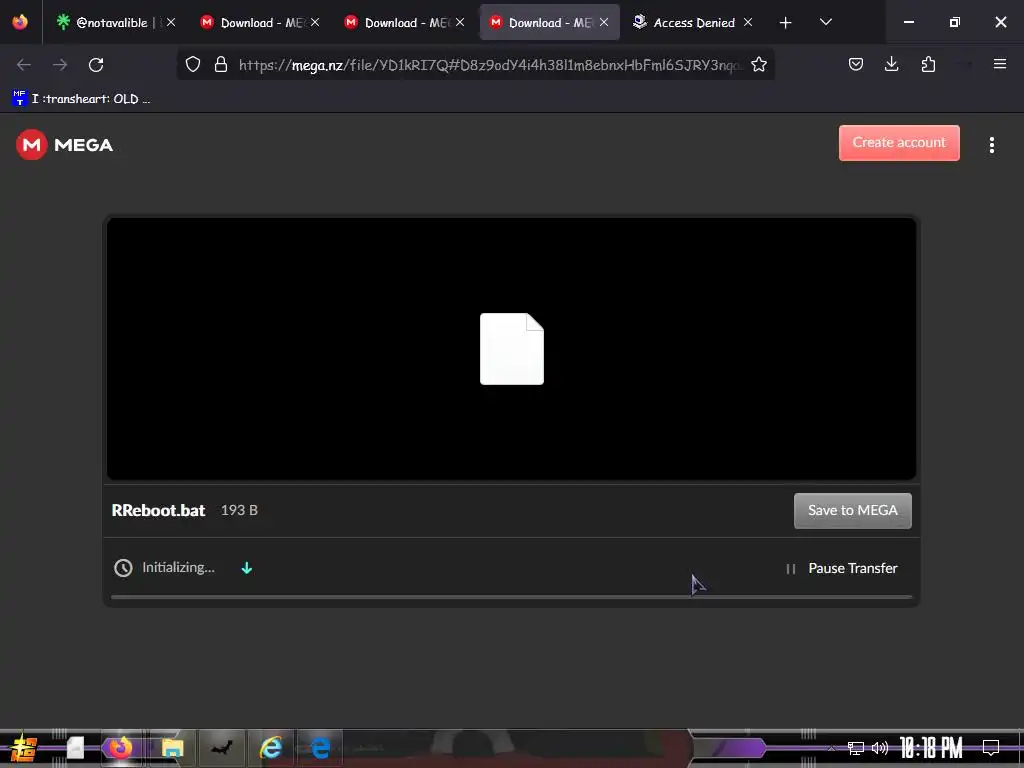1024x768 pixels.
Task: Pause the transfer
Action: (x=842, y=568)
